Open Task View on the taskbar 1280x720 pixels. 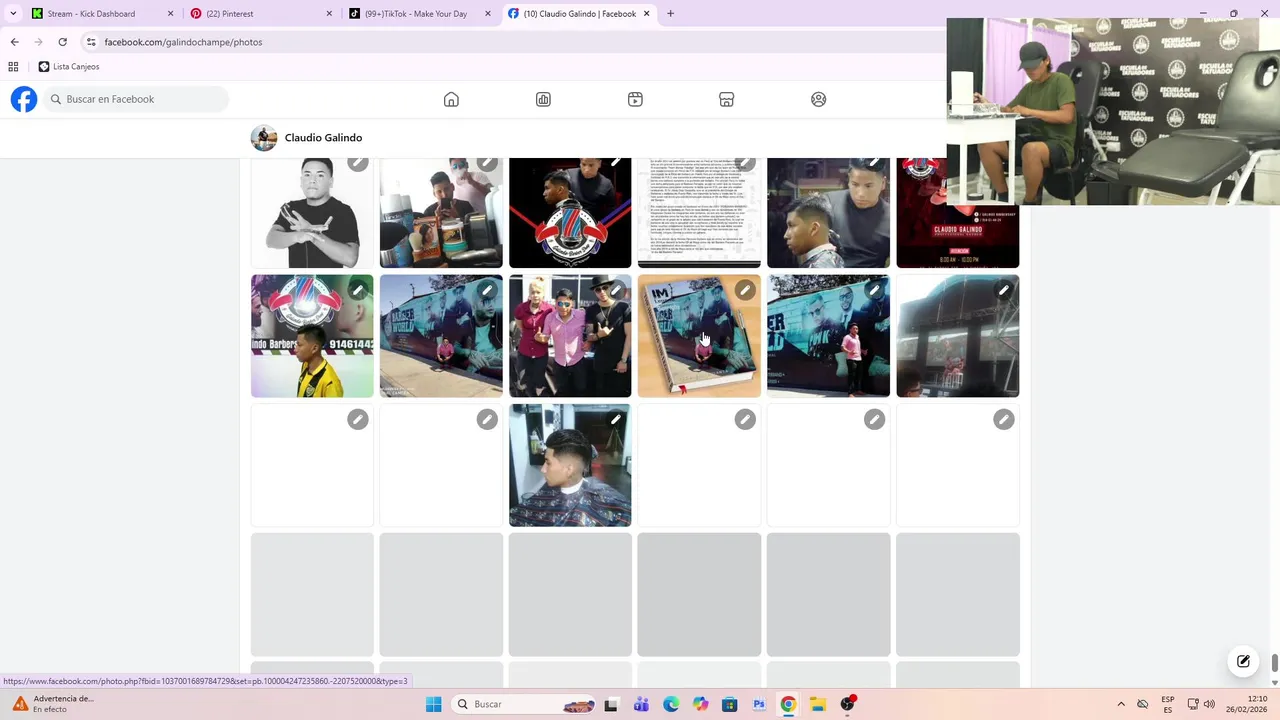(611, 704)
